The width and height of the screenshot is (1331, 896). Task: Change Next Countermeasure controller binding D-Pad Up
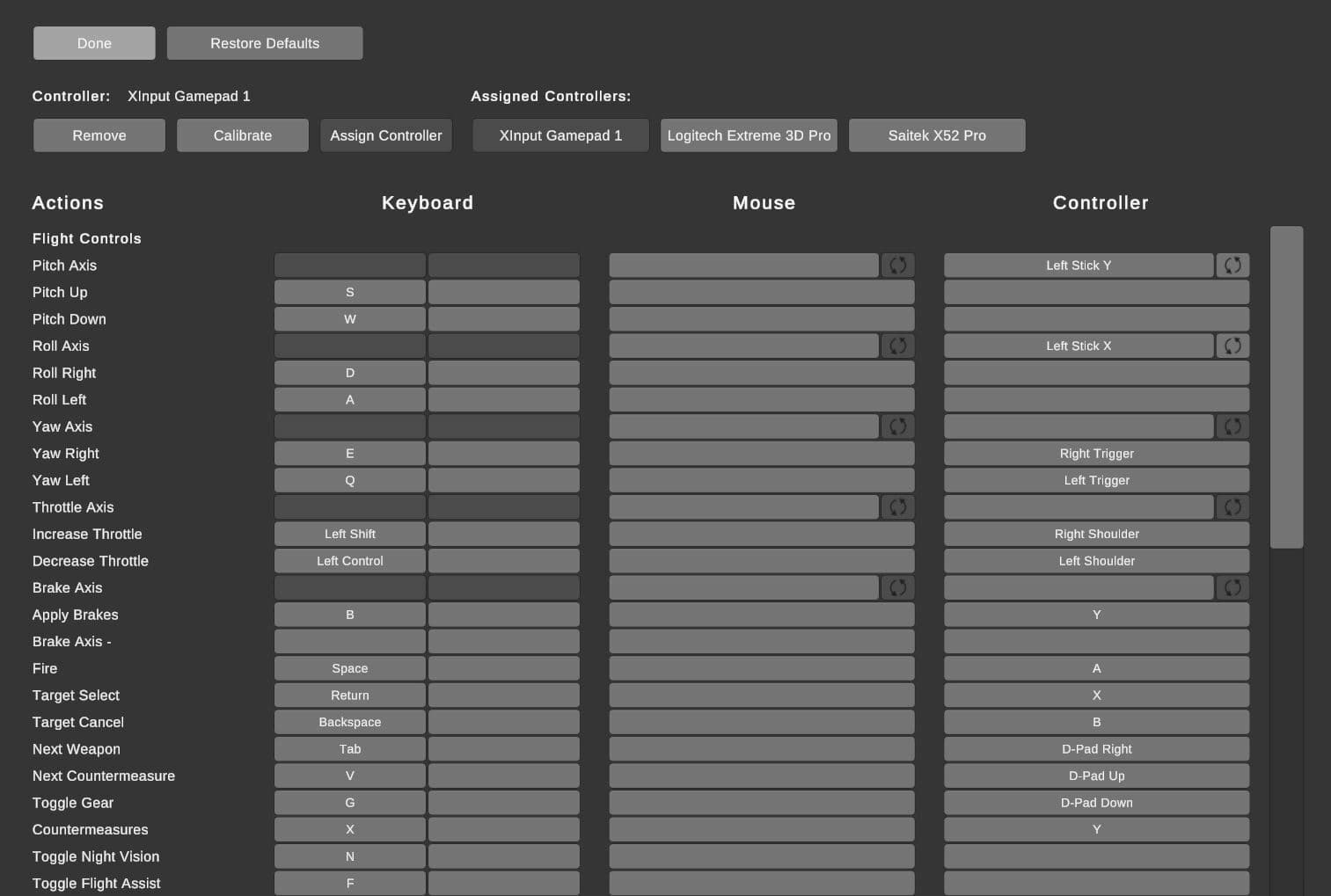coord(1097,776)
